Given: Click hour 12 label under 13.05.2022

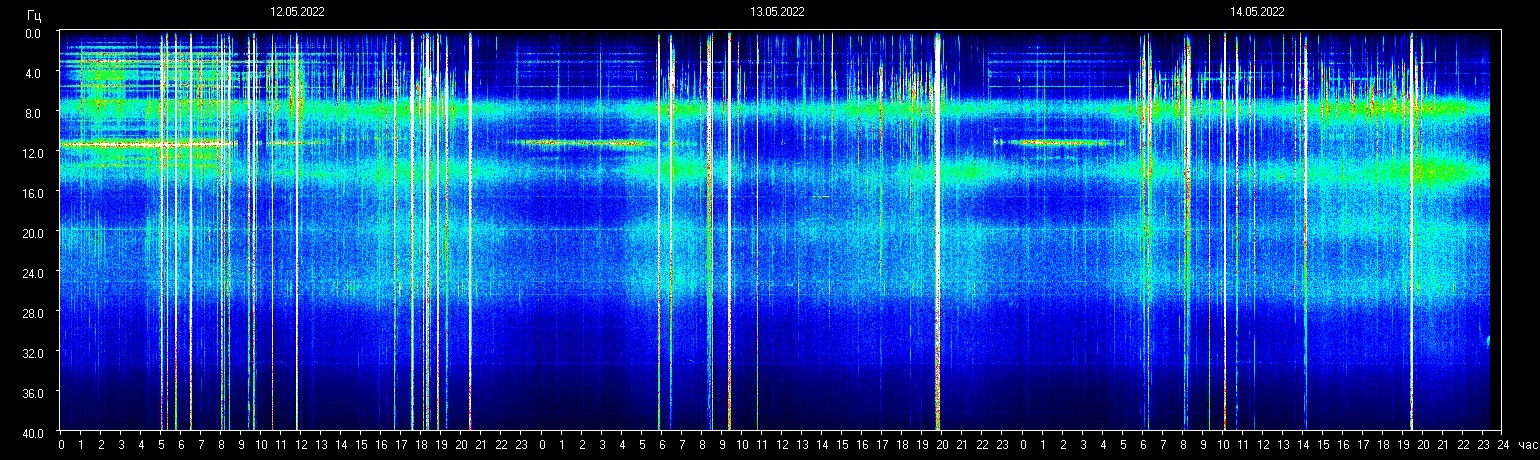Looking at the screenshot, I should (x=782, y=445).
